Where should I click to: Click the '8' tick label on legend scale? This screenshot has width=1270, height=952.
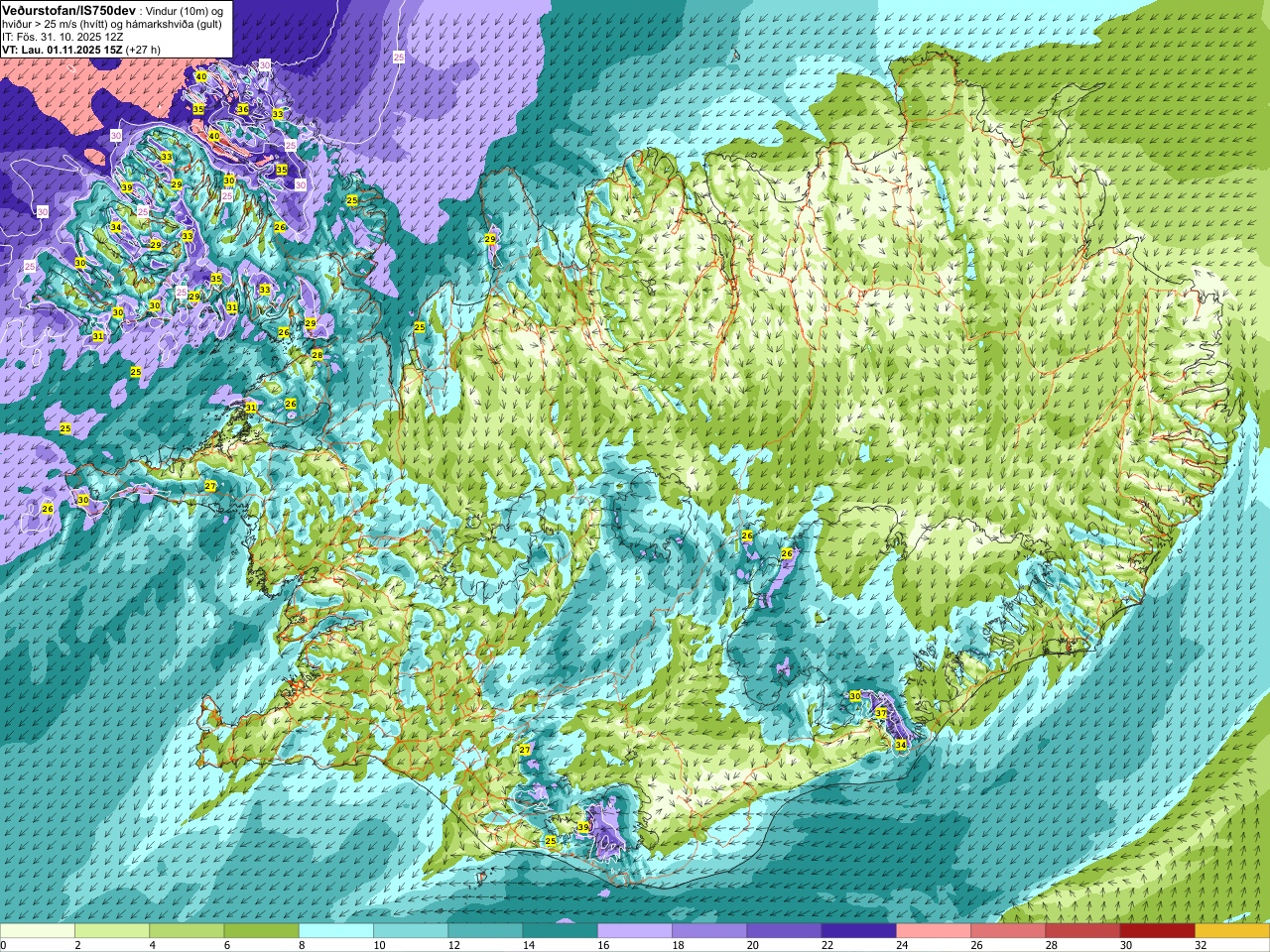(x=302, y=945)
